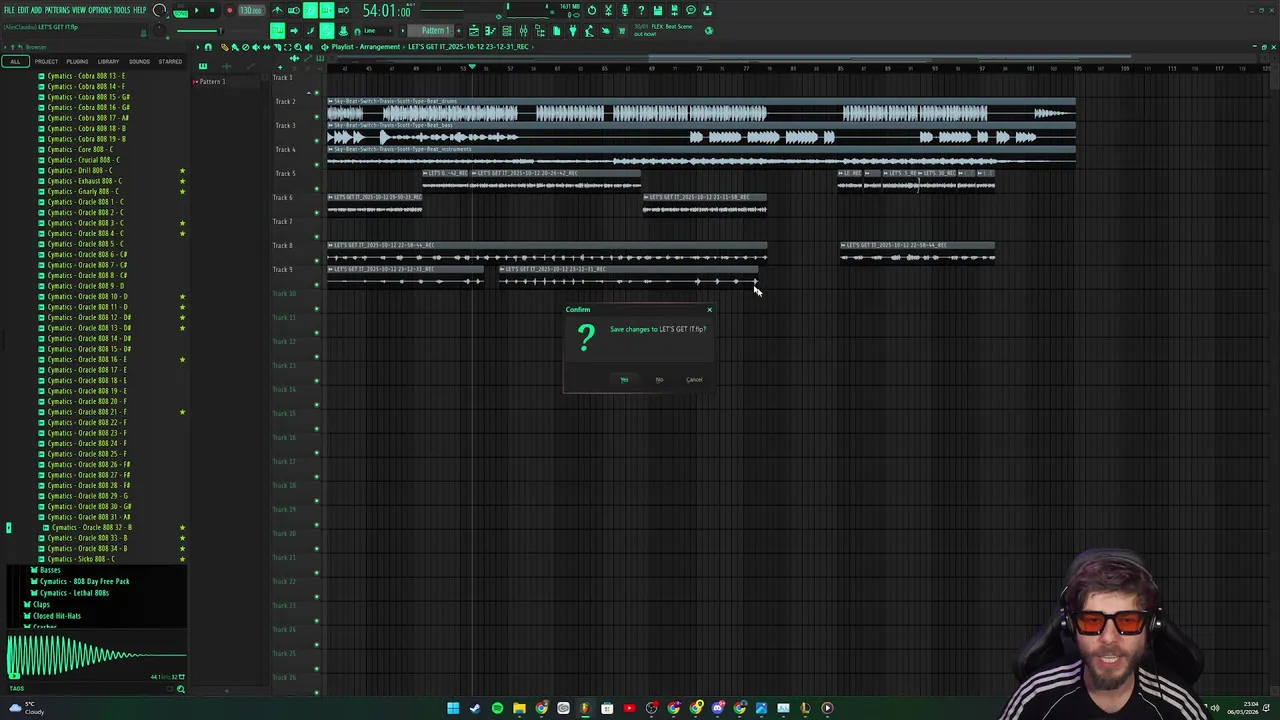Select the ALL browser tab
The height and width of the screenshot is (720, 1280).
coord(15,62)
